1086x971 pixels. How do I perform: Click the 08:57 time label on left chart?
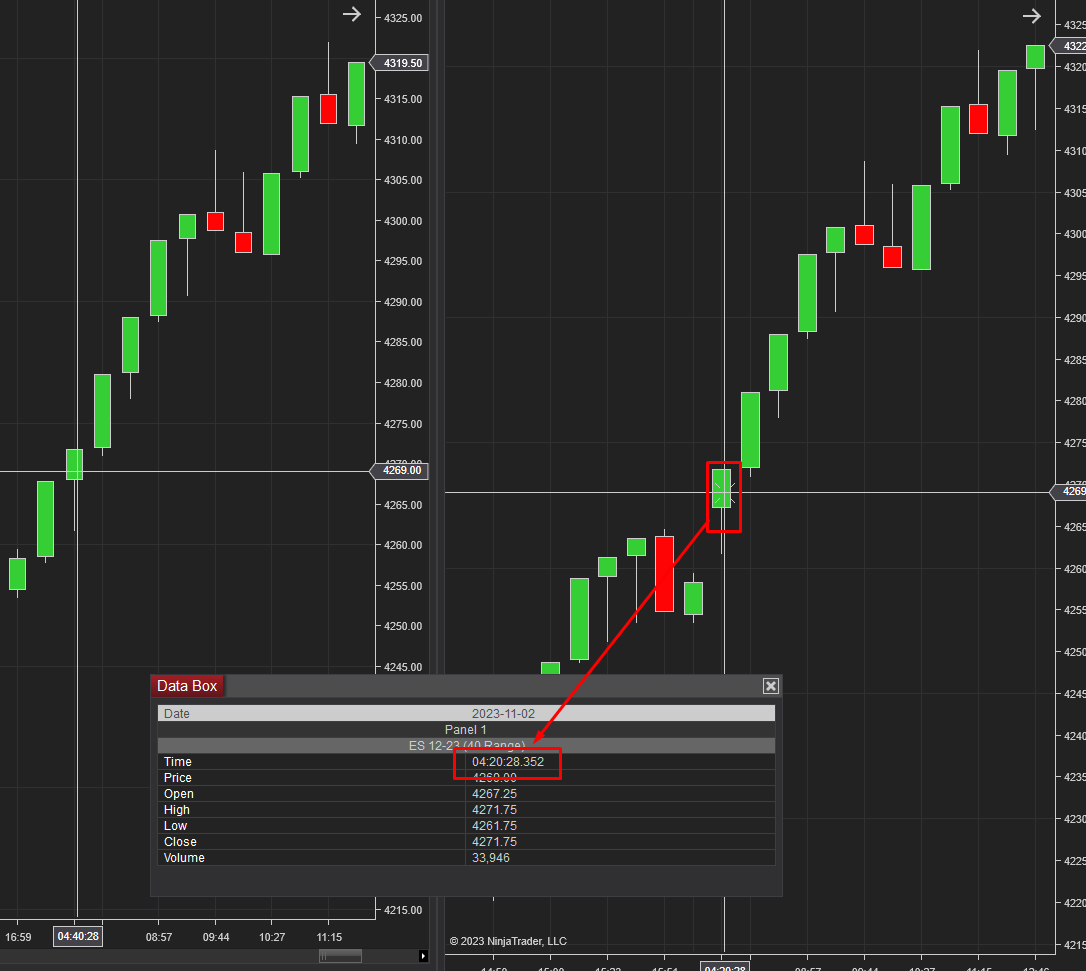(159, 937)
